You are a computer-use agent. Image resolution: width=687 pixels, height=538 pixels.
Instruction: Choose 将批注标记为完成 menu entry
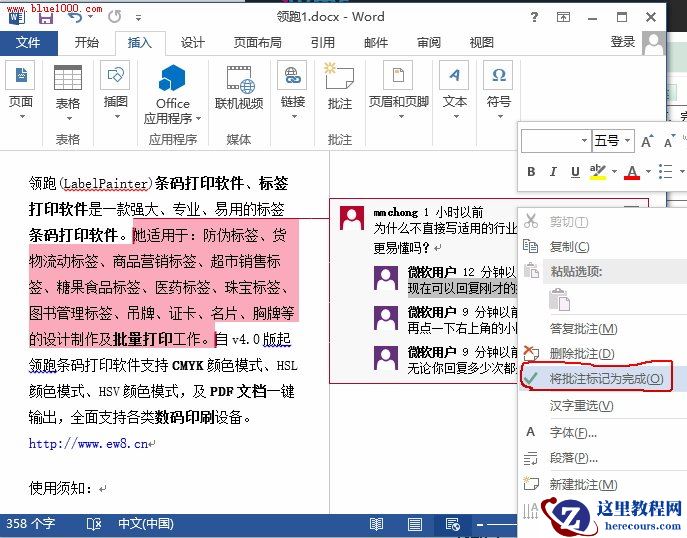606,379
